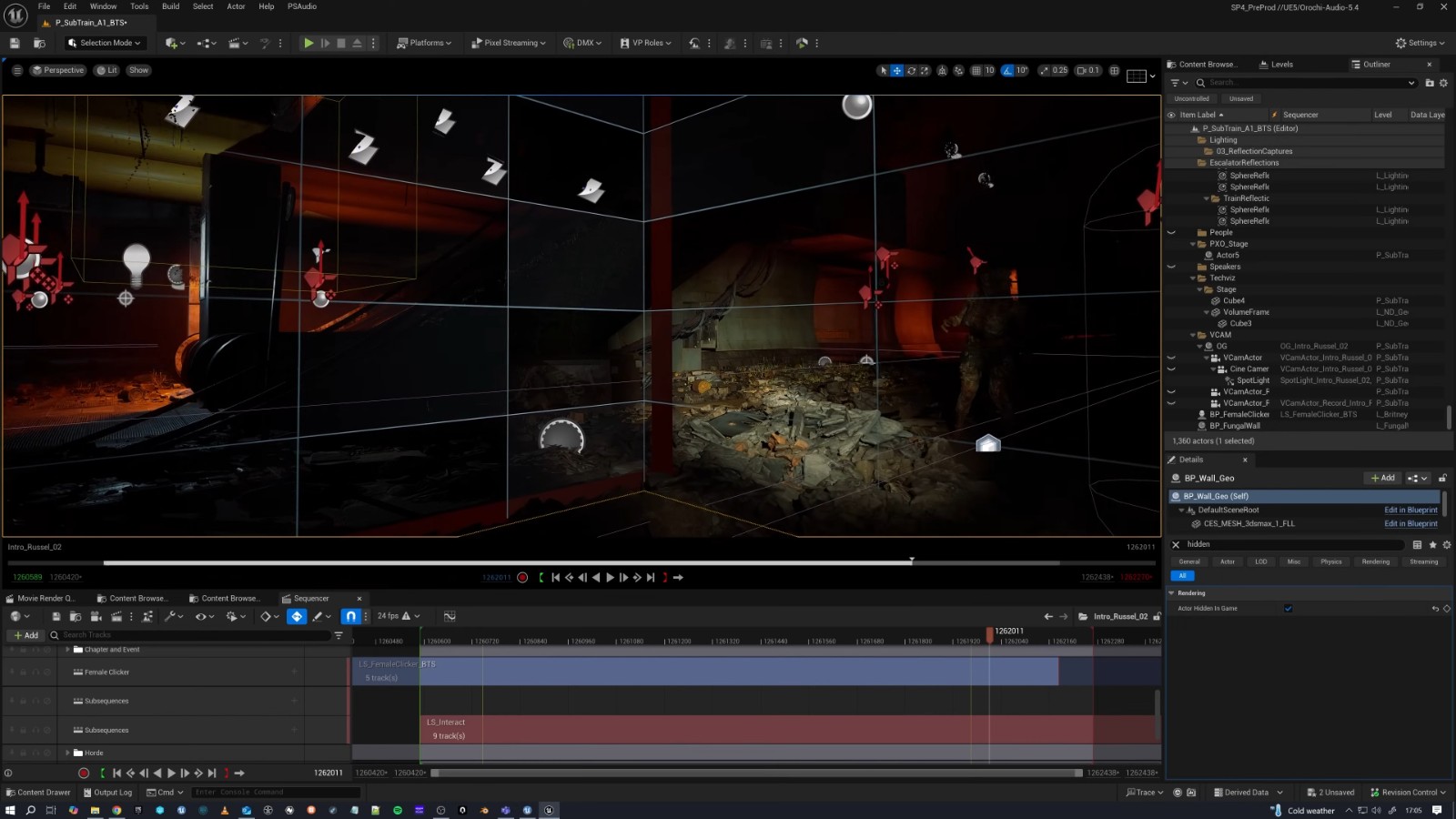Click the viewport timeline scrub bar
Viewport: 1456px width, 819px height.
click(x=581, y=563)
